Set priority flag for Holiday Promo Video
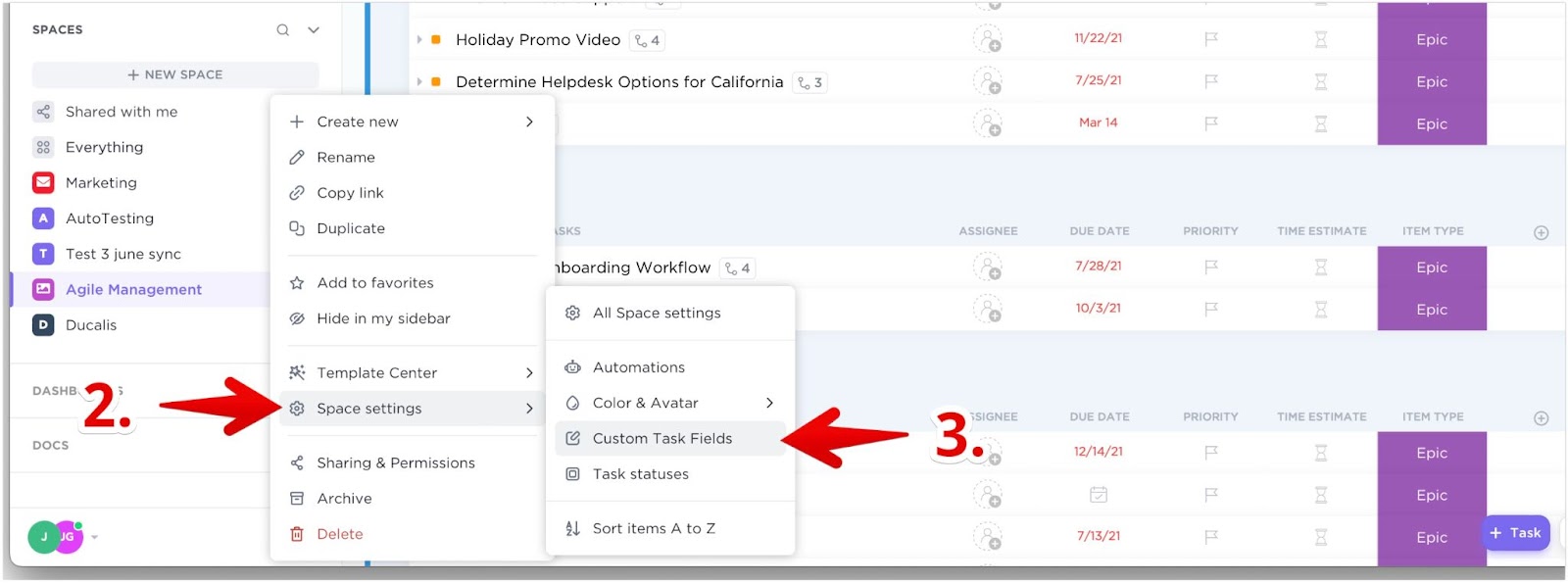Viewport: 1568px width, 583px height. click(x=1211, y=39)
